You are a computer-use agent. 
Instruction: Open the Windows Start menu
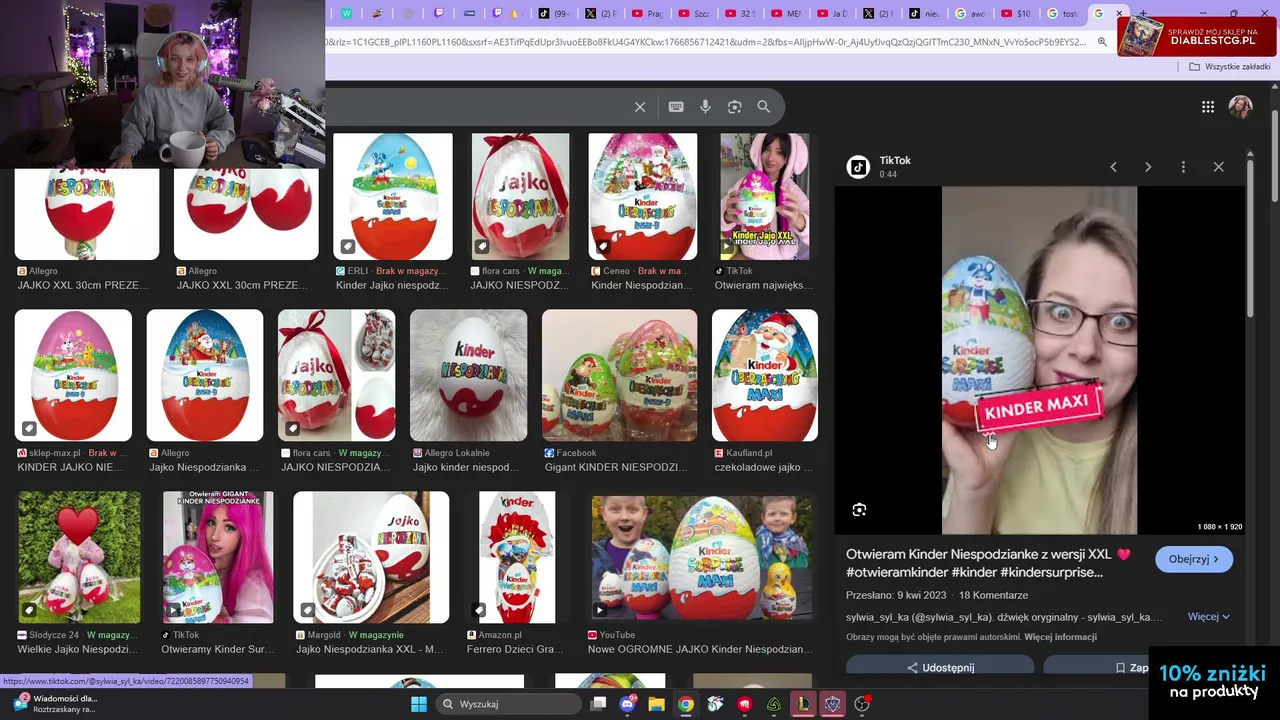(x=418, y=704)
